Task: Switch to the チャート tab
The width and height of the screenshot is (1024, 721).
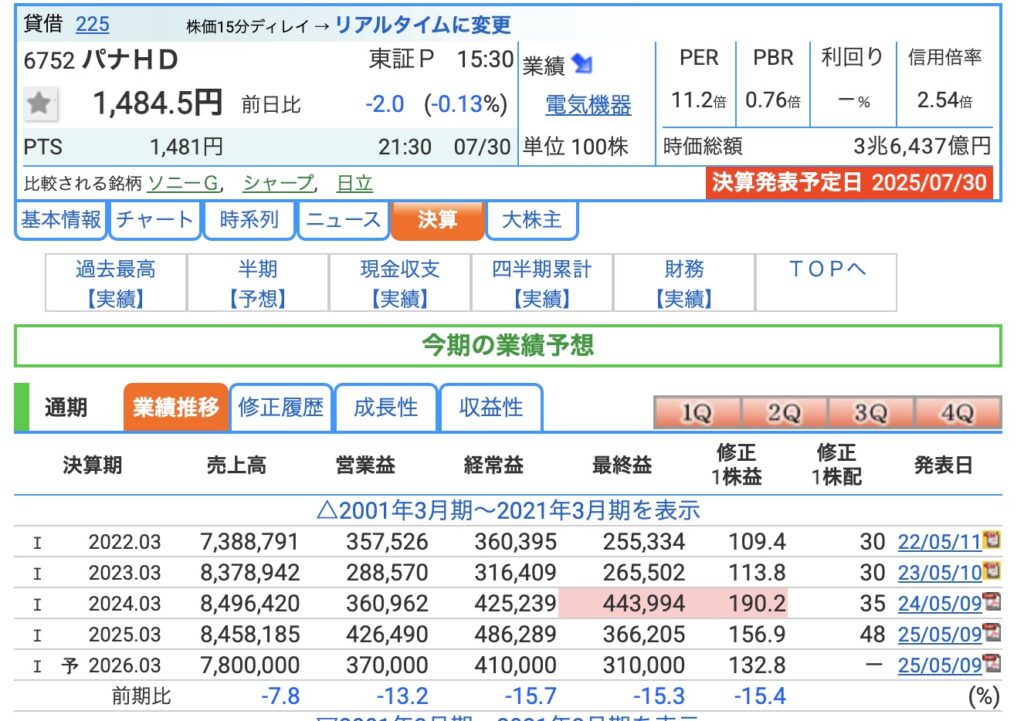Action: pos(155,219)
